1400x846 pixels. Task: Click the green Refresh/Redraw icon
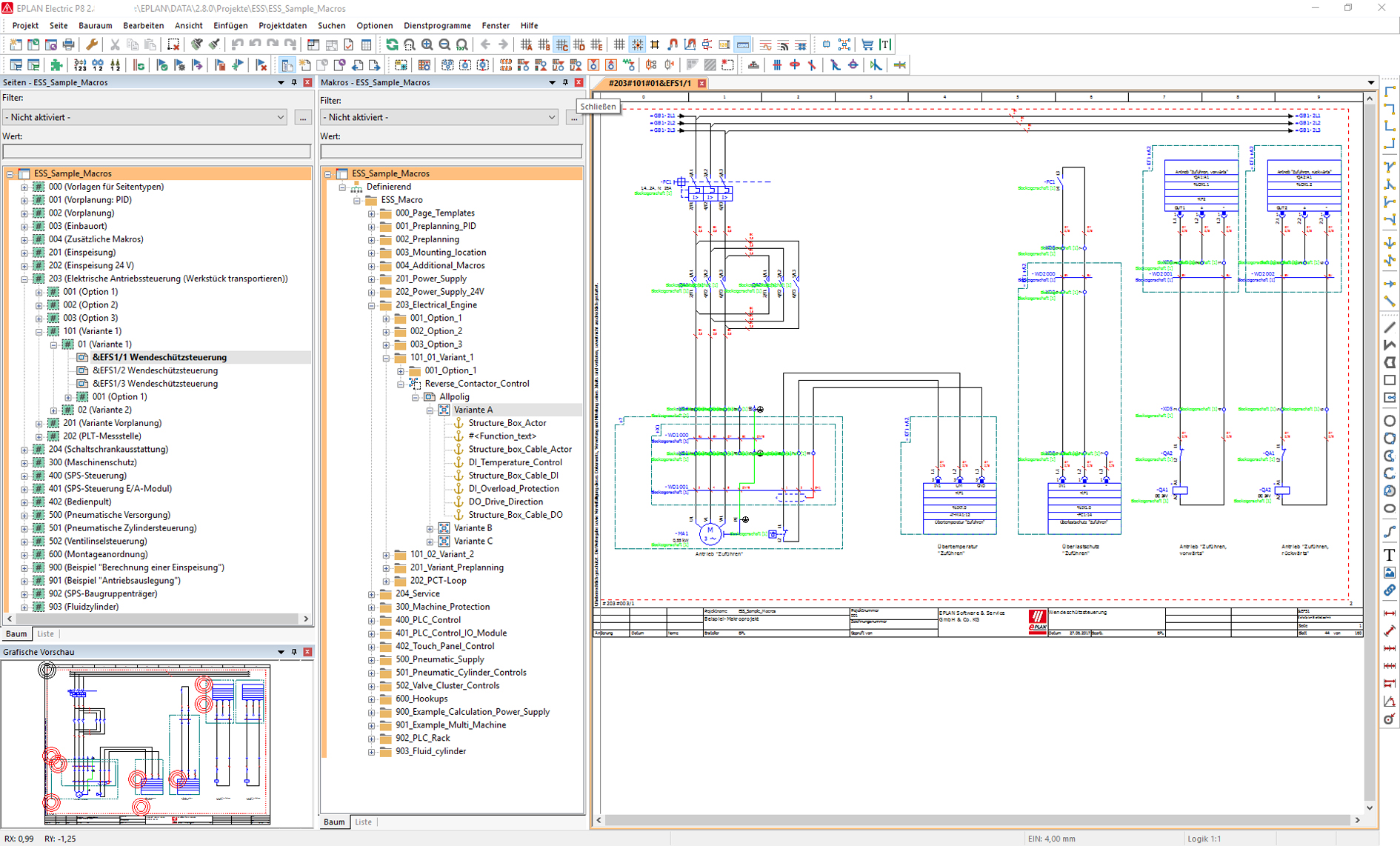click(x=392, y=45)
